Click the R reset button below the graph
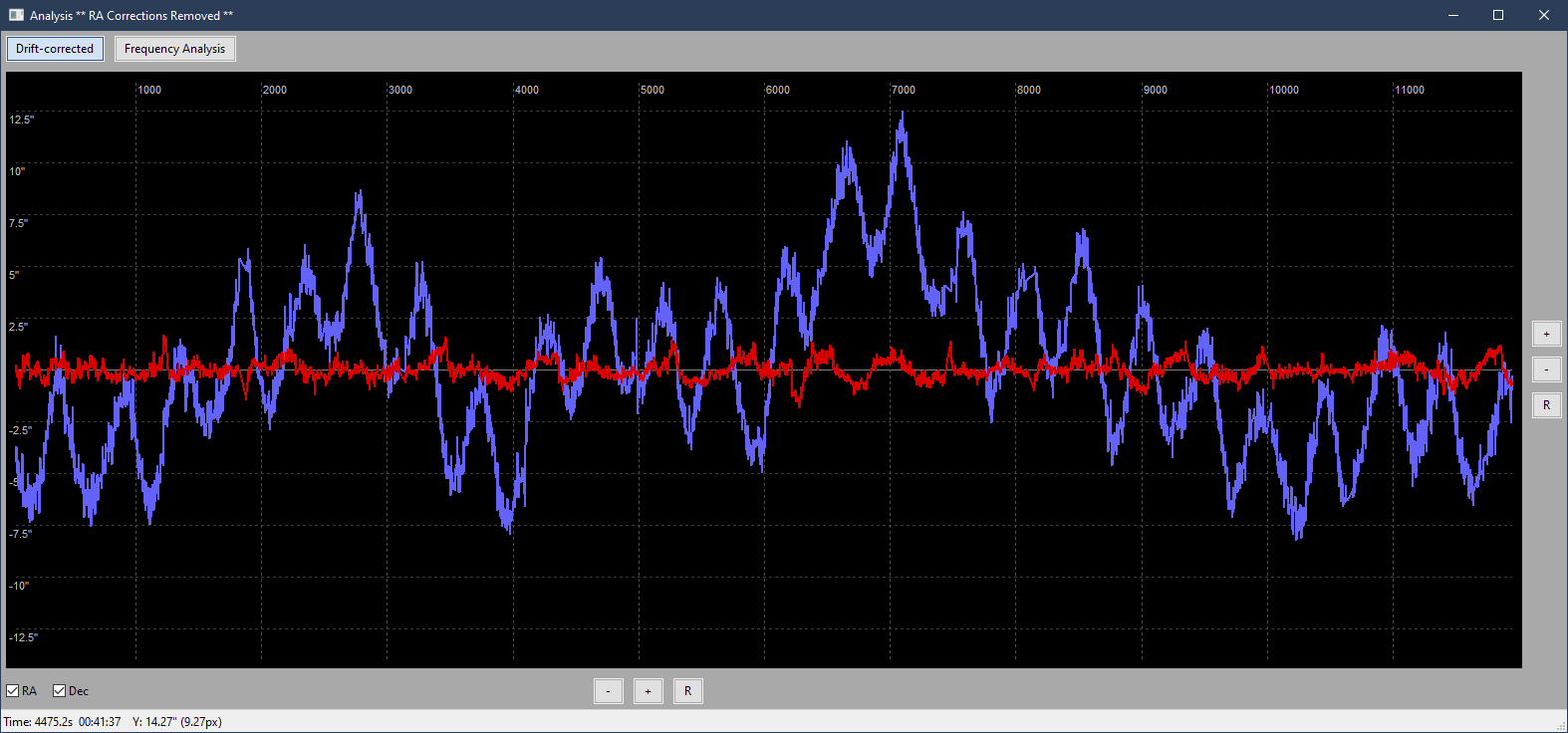Viewport: 1568px width, 733px height. coord(688,691)
